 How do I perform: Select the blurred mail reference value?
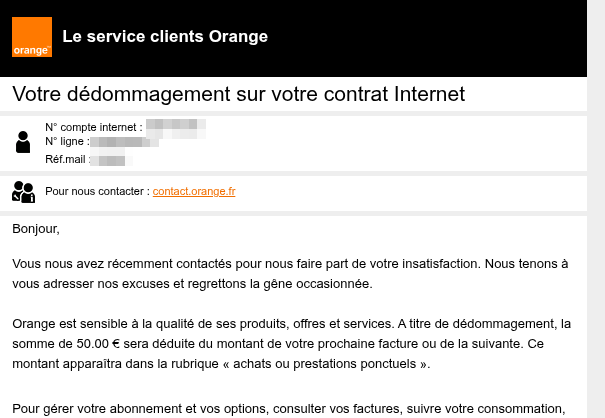click(111, 159)
